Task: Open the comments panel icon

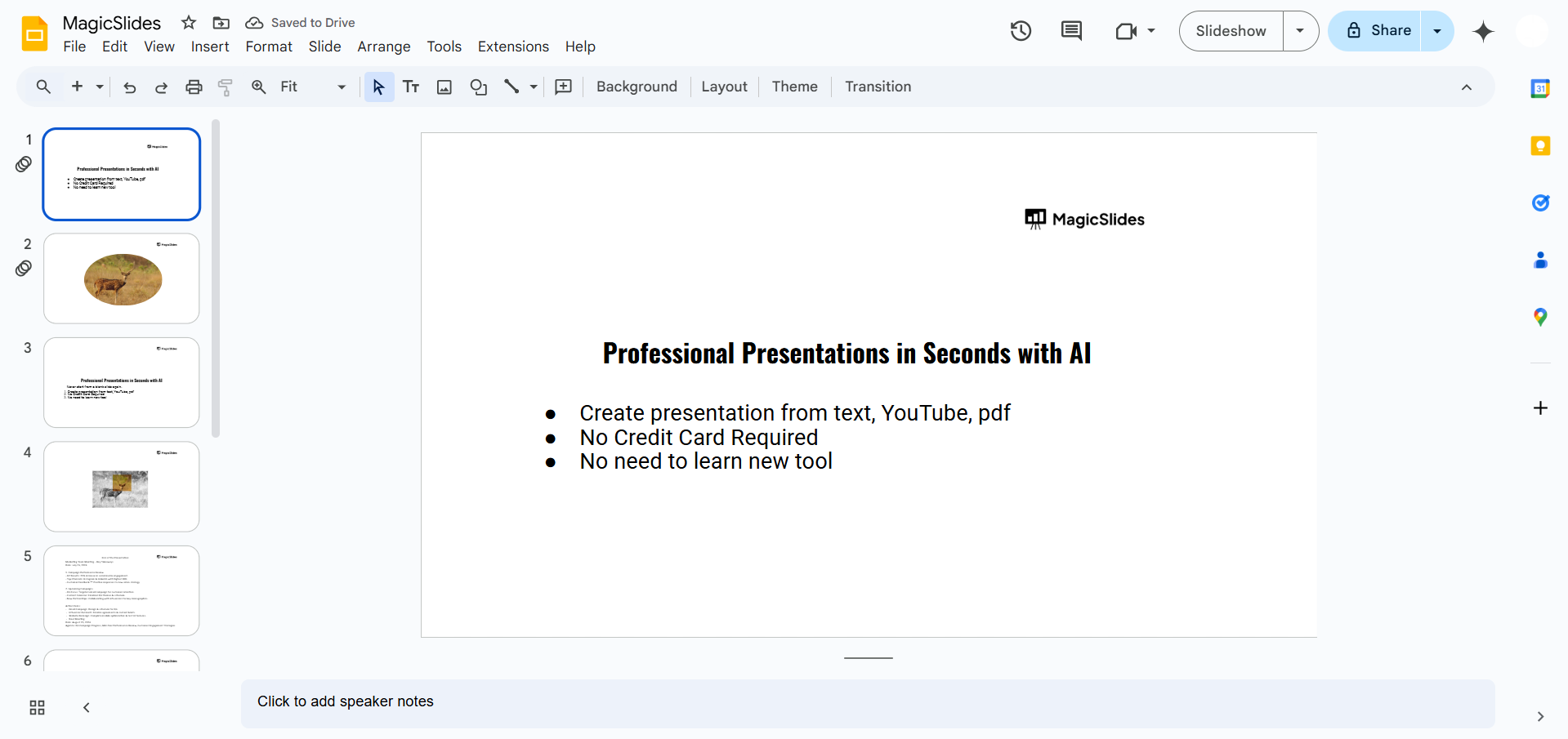Action: (1071, 31)
